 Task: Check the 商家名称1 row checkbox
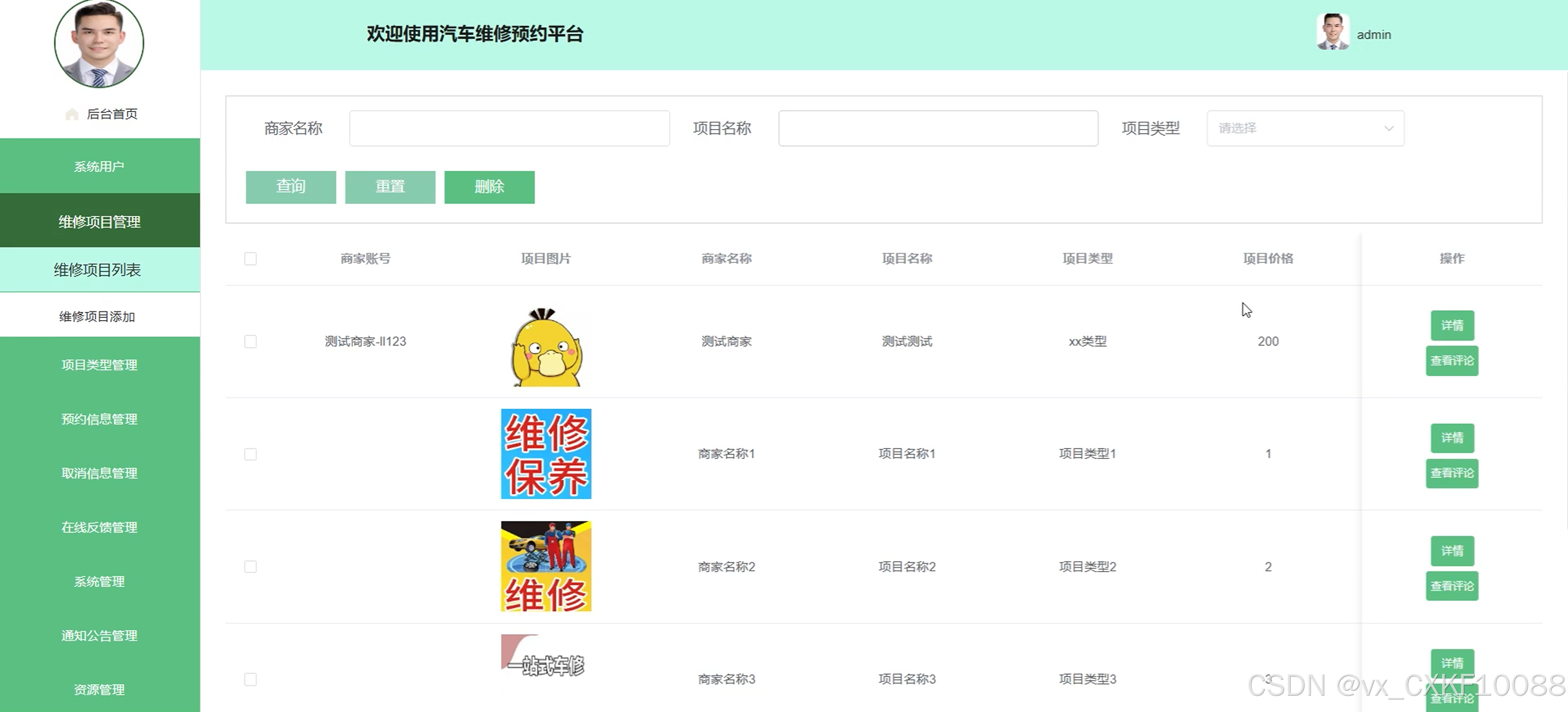click(250, 454)
